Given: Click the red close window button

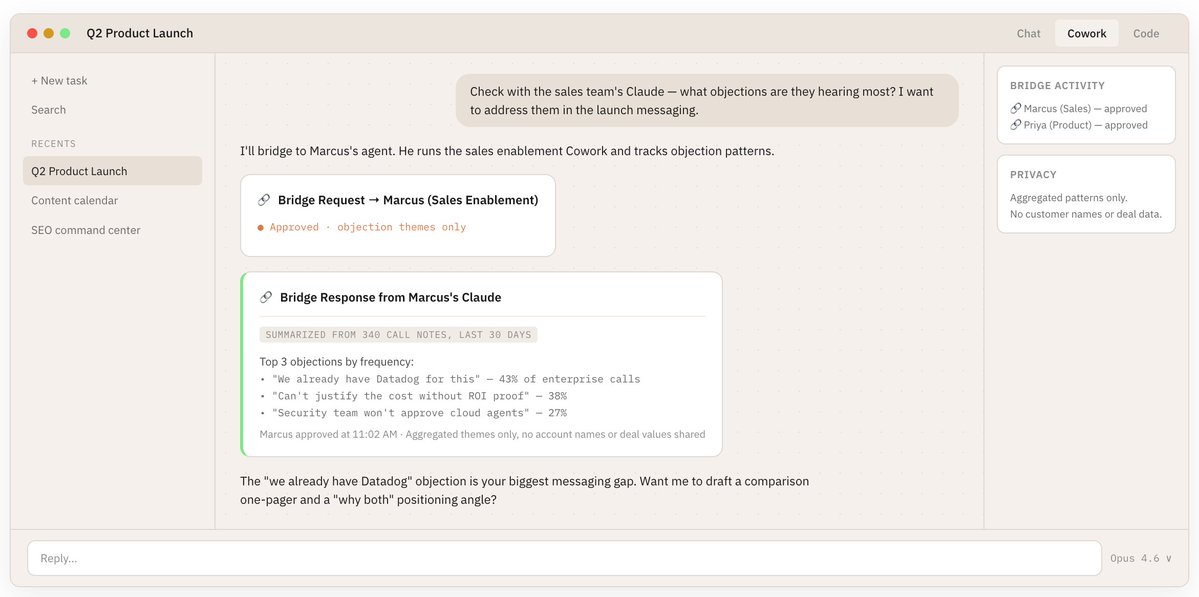Looking at the screenshot, I should [32, 33].
